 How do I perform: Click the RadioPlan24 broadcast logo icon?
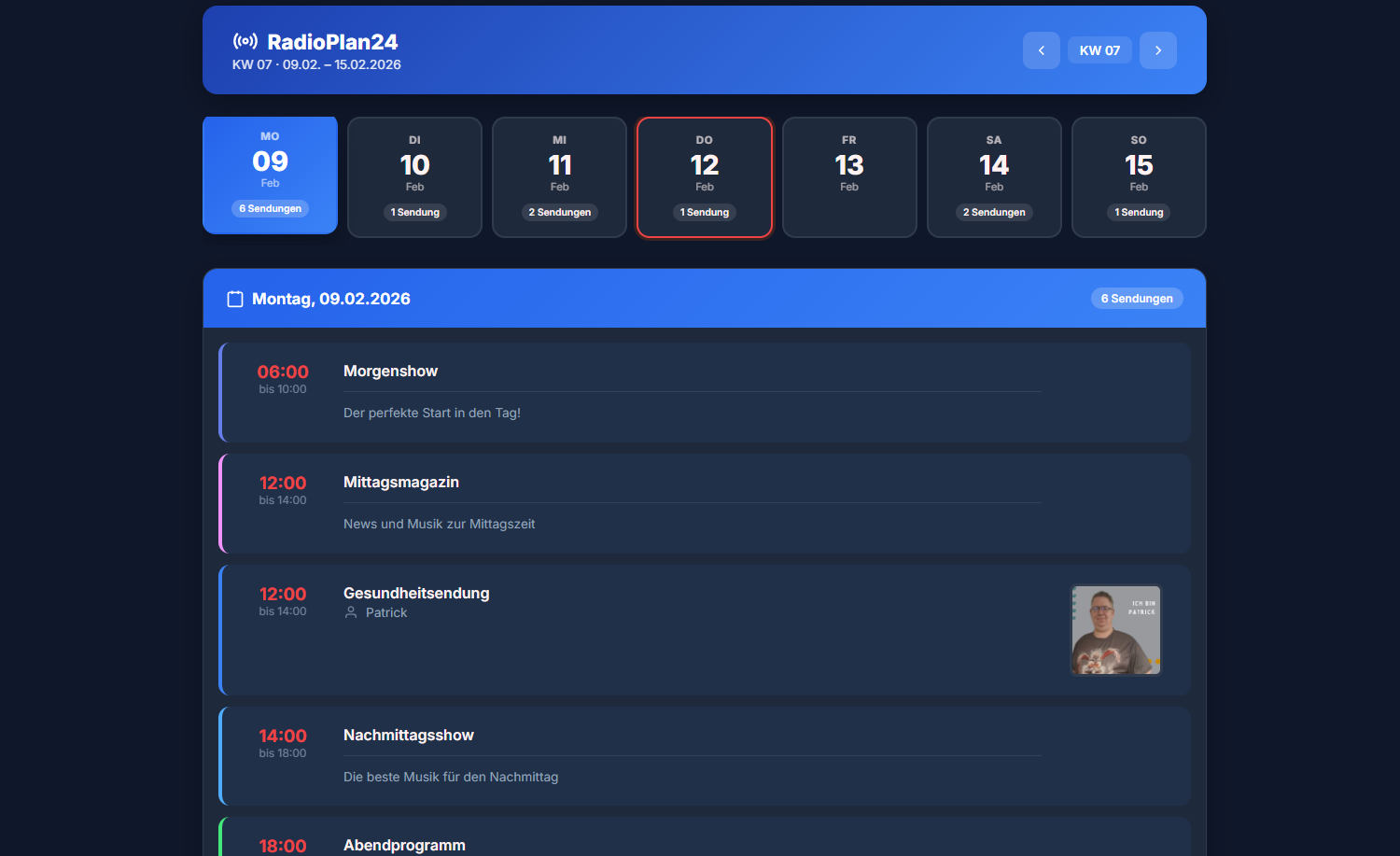245,41
